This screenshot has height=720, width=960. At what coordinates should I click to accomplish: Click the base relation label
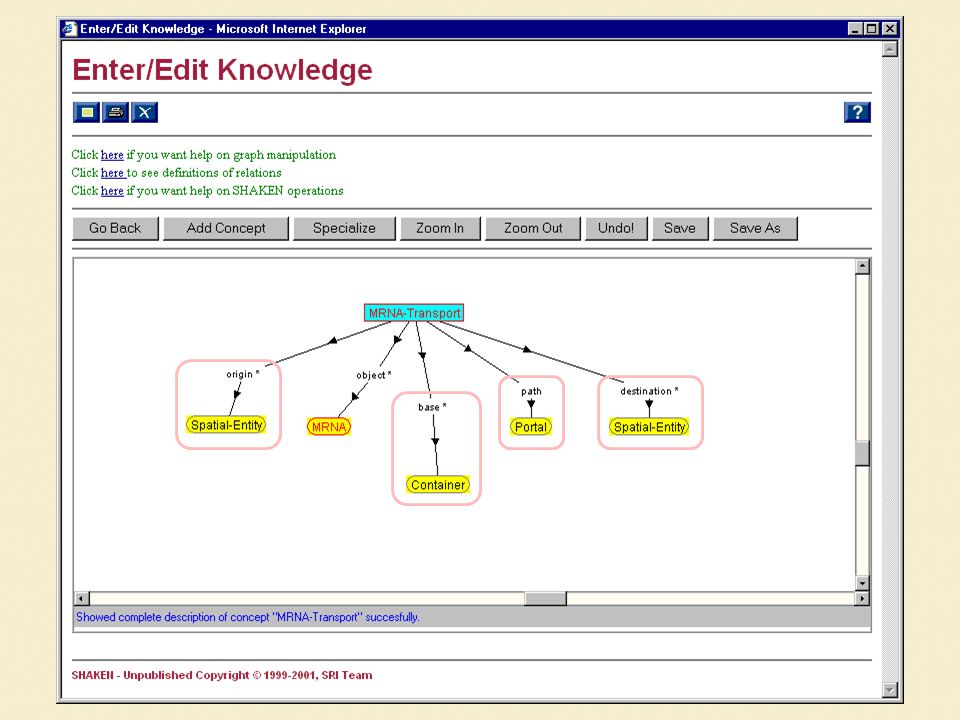pos(432,407)
